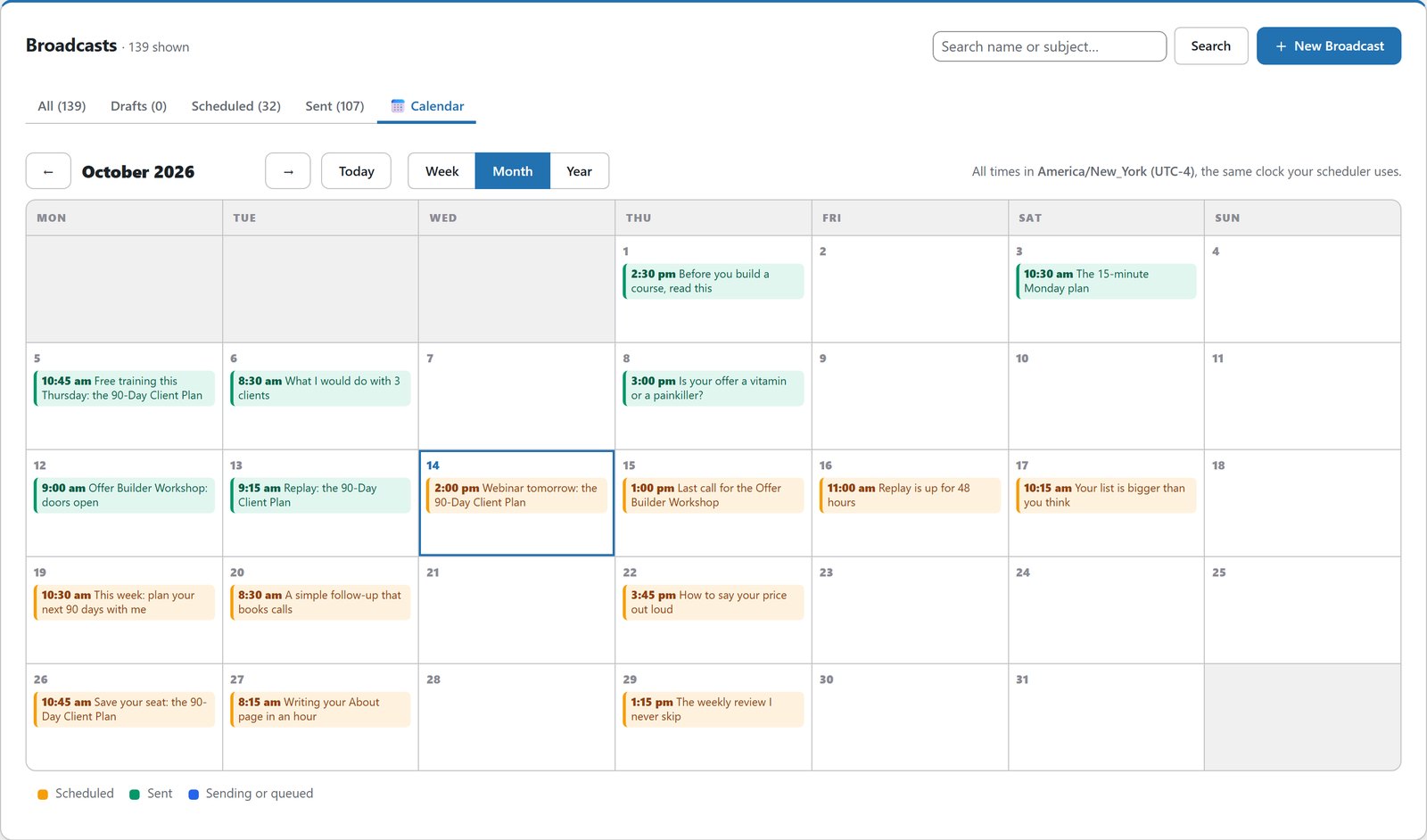Viewport: 1427px width, 840px height.
Task: Open 'What I would do with 3 clients'
Action: click(320, 388)
